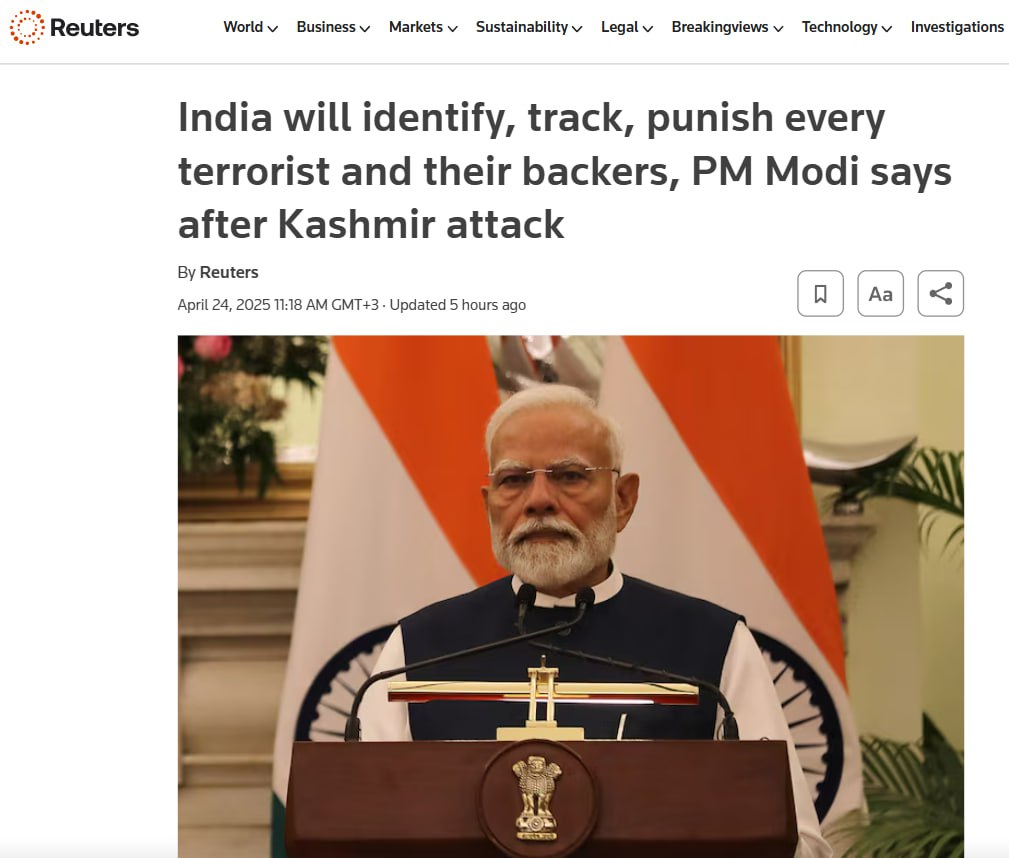Expand the Business dropdown arrow
Viewport: 1009px width, 858px height.
pos(365,28)
